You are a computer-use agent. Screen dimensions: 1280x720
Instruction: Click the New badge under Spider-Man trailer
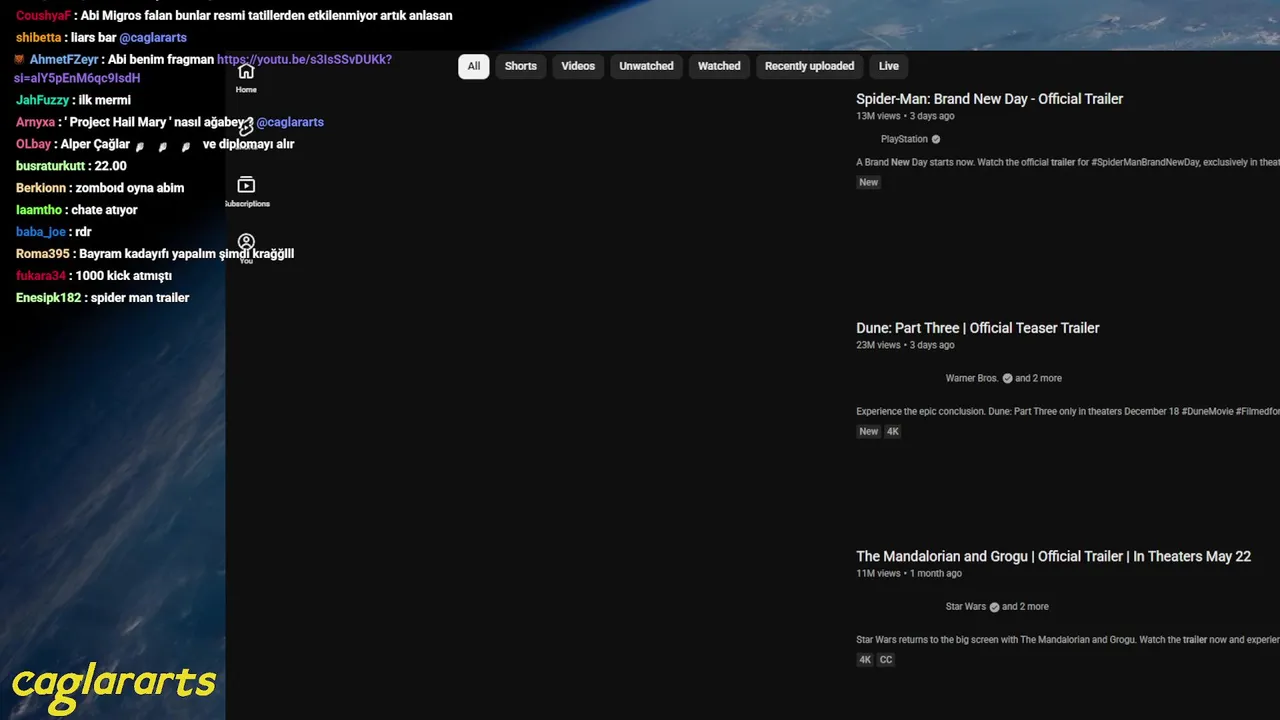(x=868, y=182)
